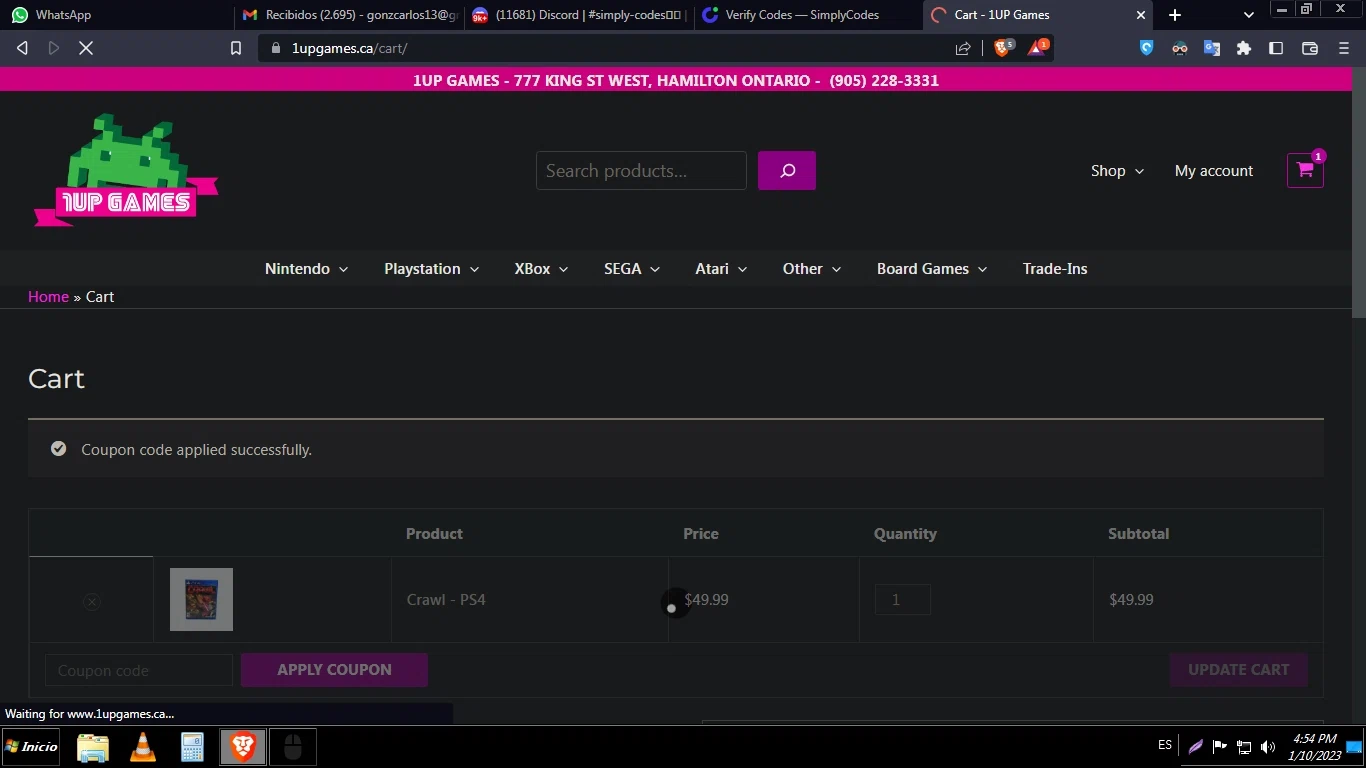Launch VLC media player from taskbar
This screenshot has width=1366, height=768.
tap(143, 747)
